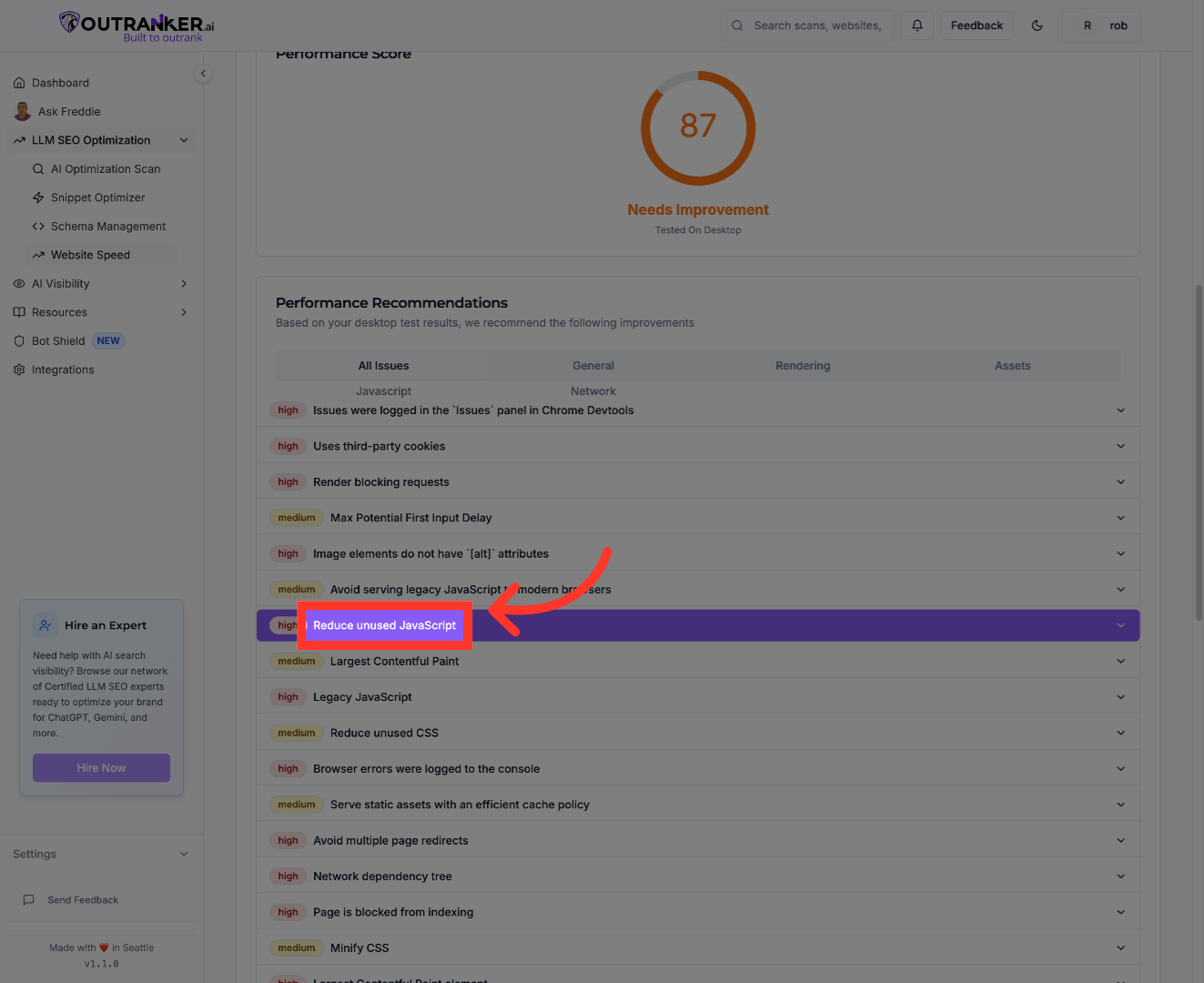Click the search scans input field
This screenshot has width=1204, height=983.
pyautogui.click(x=816, y=25)
